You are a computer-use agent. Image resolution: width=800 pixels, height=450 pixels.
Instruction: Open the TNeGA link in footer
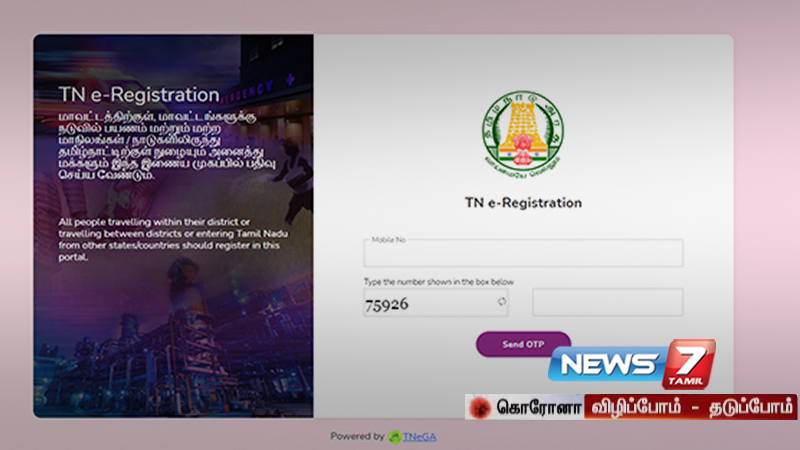click(x=420, y=437)
